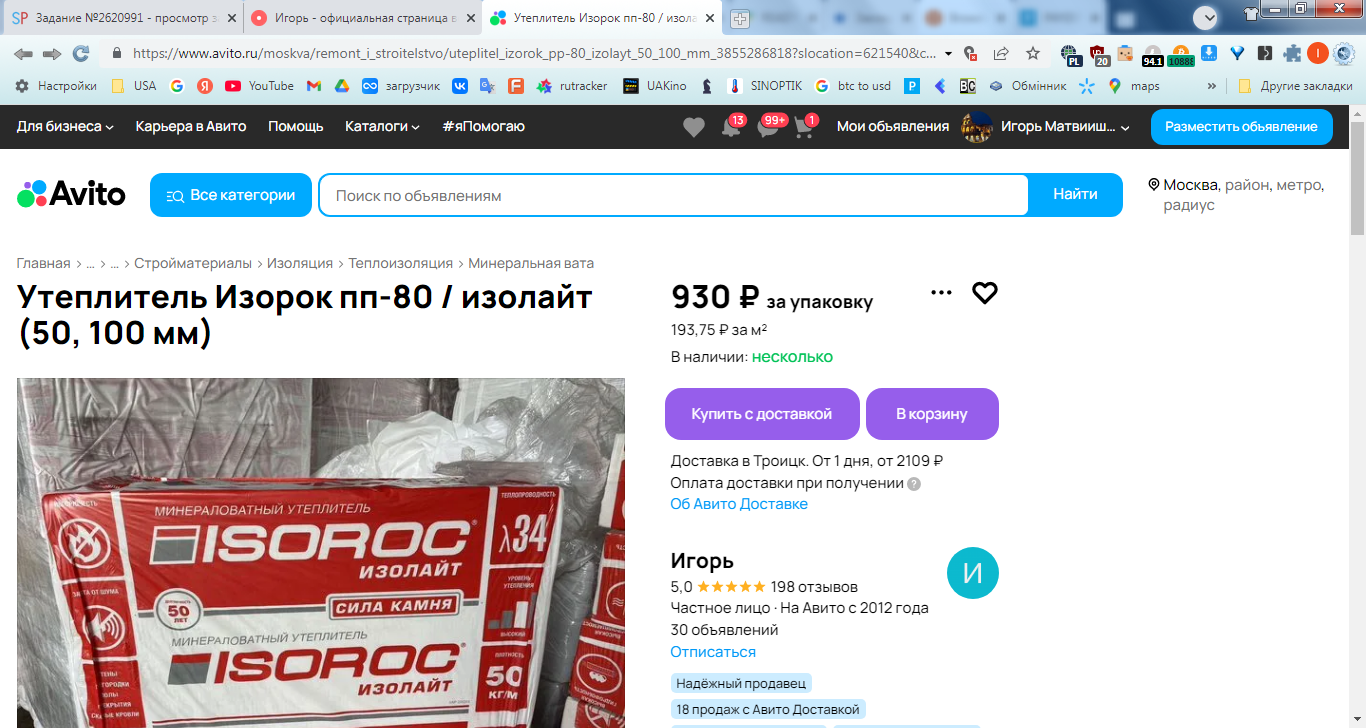Open Другие закладки bookmarks folder
This screenshot has width=1366, height=728.
(x=1295, y=86)
